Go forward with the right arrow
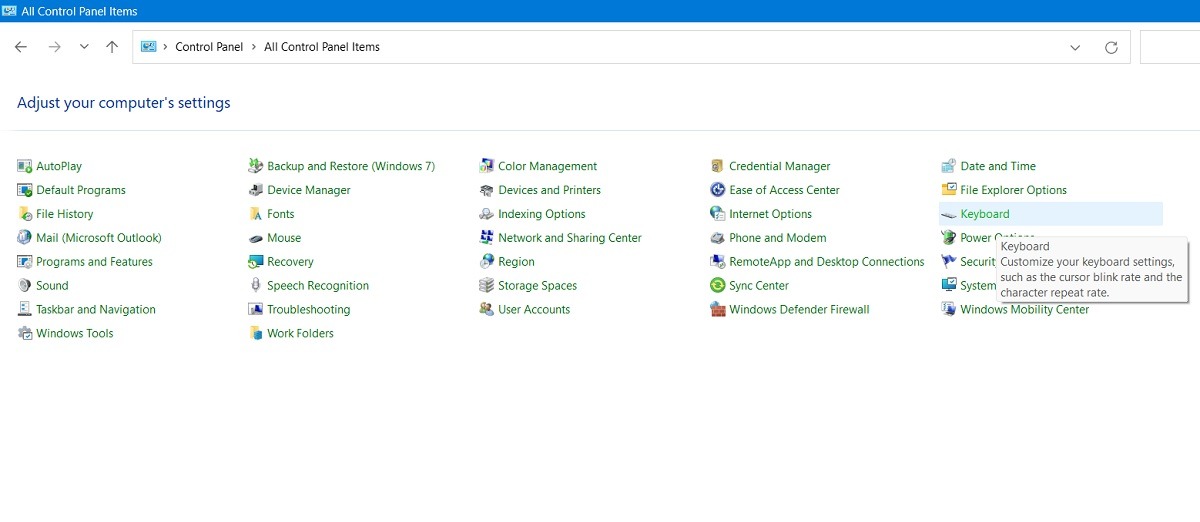The height and width of the screenshot is (522, 1200). (x=55, y=47)
